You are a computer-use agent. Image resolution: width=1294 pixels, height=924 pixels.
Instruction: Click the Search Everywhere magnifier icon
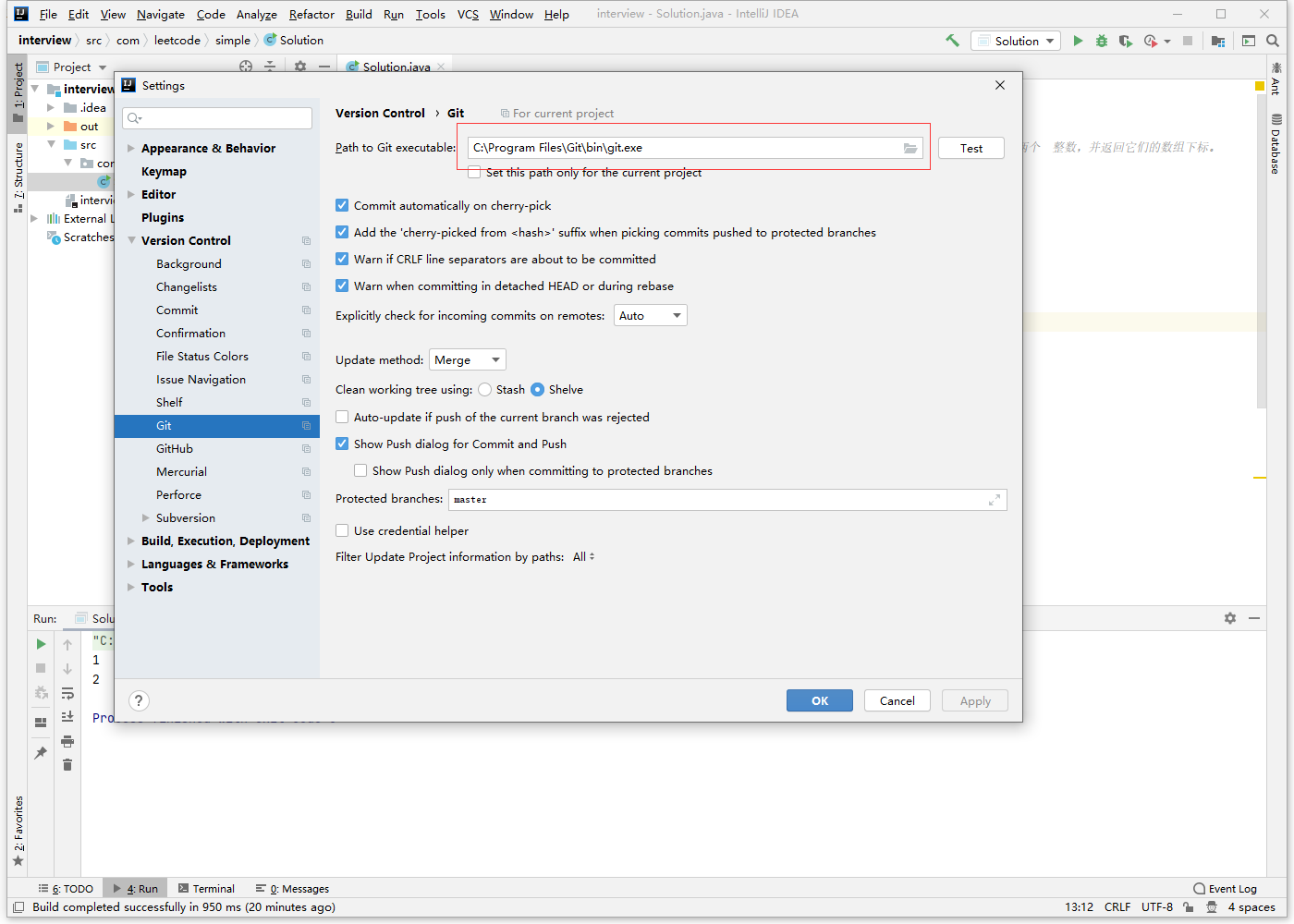1273,41
